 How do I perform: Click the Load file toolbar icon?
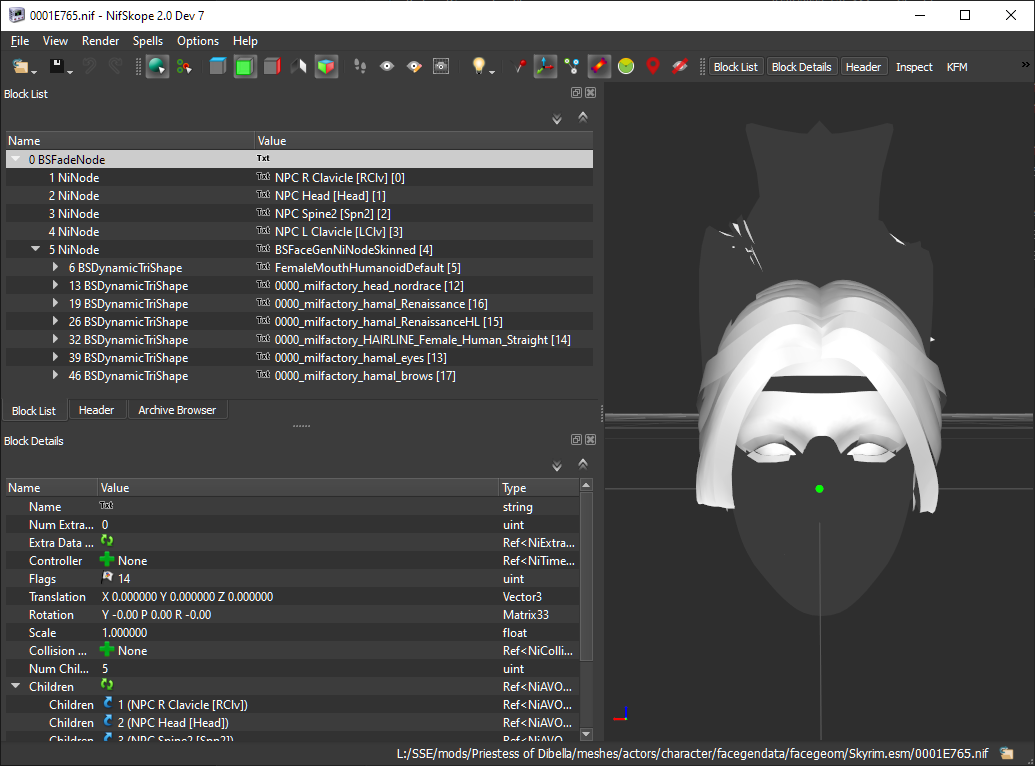pyautogui.click(x=20, y=67)
